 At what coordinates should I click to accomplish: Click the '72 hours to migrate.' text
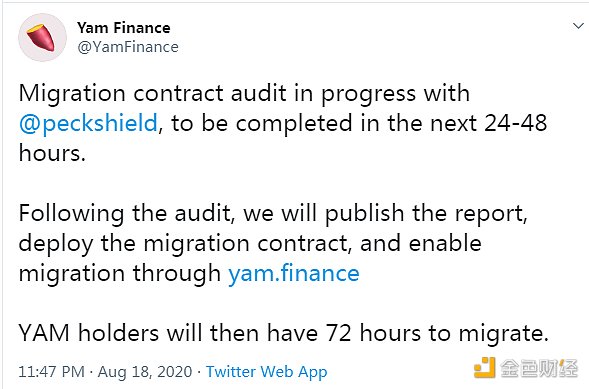pyautogui.click(x=437, y=333)
